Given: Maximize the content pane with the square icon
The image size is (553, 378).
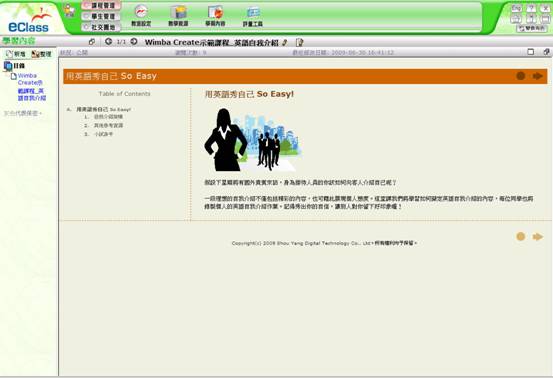Looking at the screenshot, I should (x=530, y=52).
